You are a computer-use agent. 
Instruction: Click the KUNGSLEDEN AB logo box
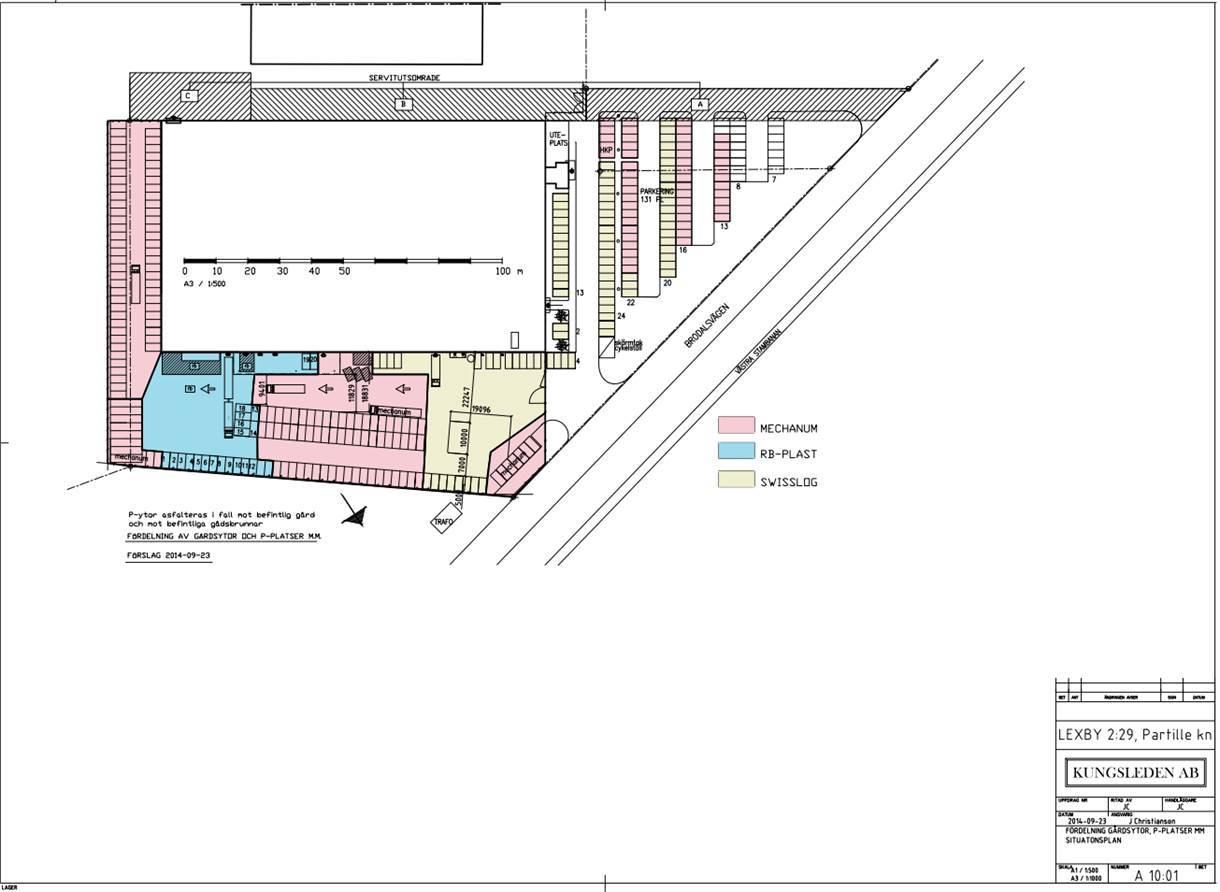[1135, 773]
